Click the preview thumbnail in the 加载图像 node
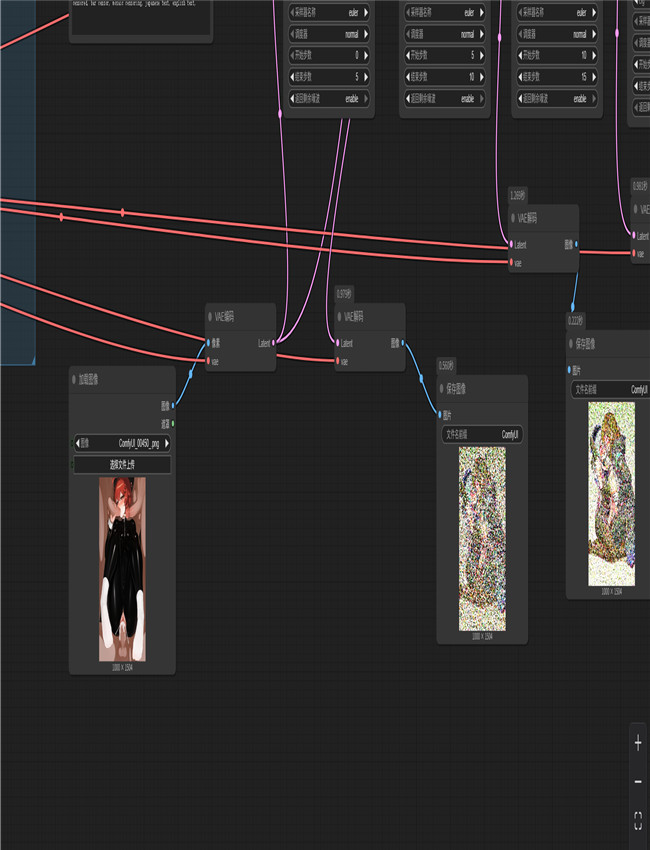 point(123,568)
